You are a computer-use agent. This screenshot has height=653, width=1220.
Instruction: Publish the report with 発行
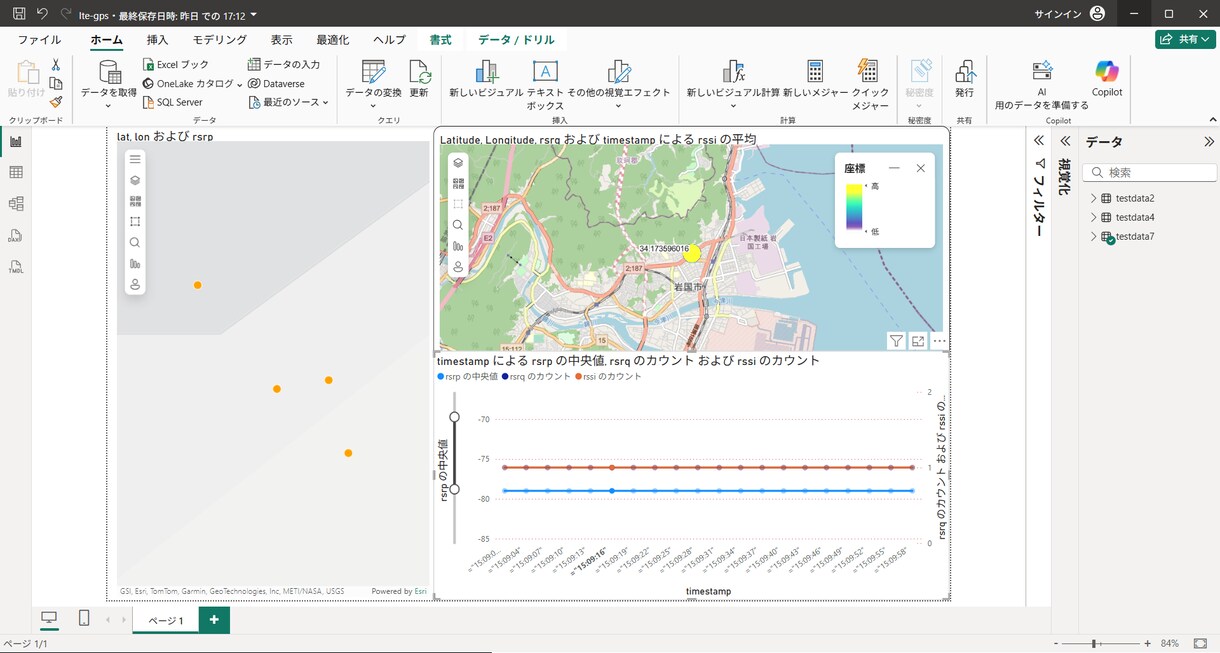pyautogui.click(x=964, y=78)
